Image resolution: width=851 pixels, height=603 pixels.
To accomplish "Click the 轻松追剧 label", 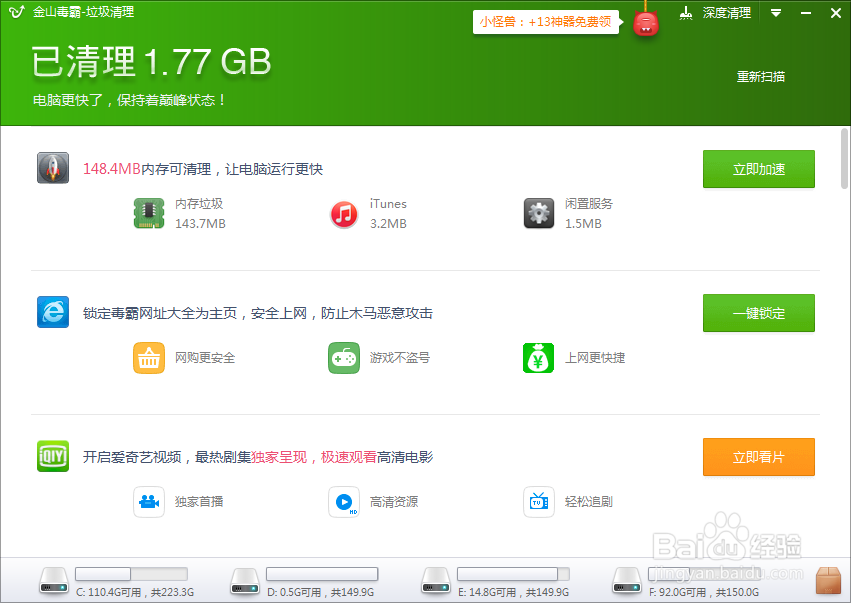I will click(589, 502).
